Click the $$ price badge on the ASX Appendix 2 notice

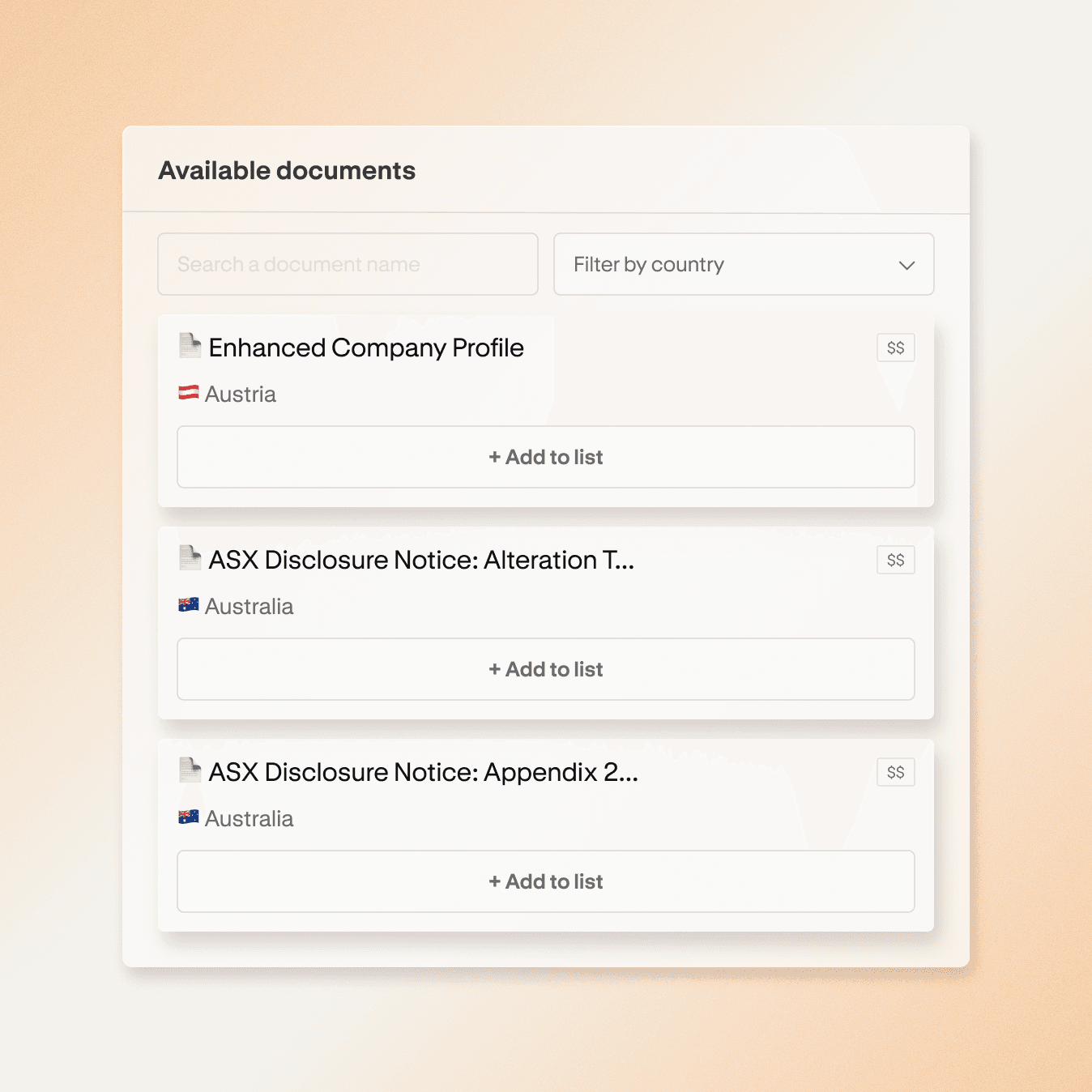point(895,773)
